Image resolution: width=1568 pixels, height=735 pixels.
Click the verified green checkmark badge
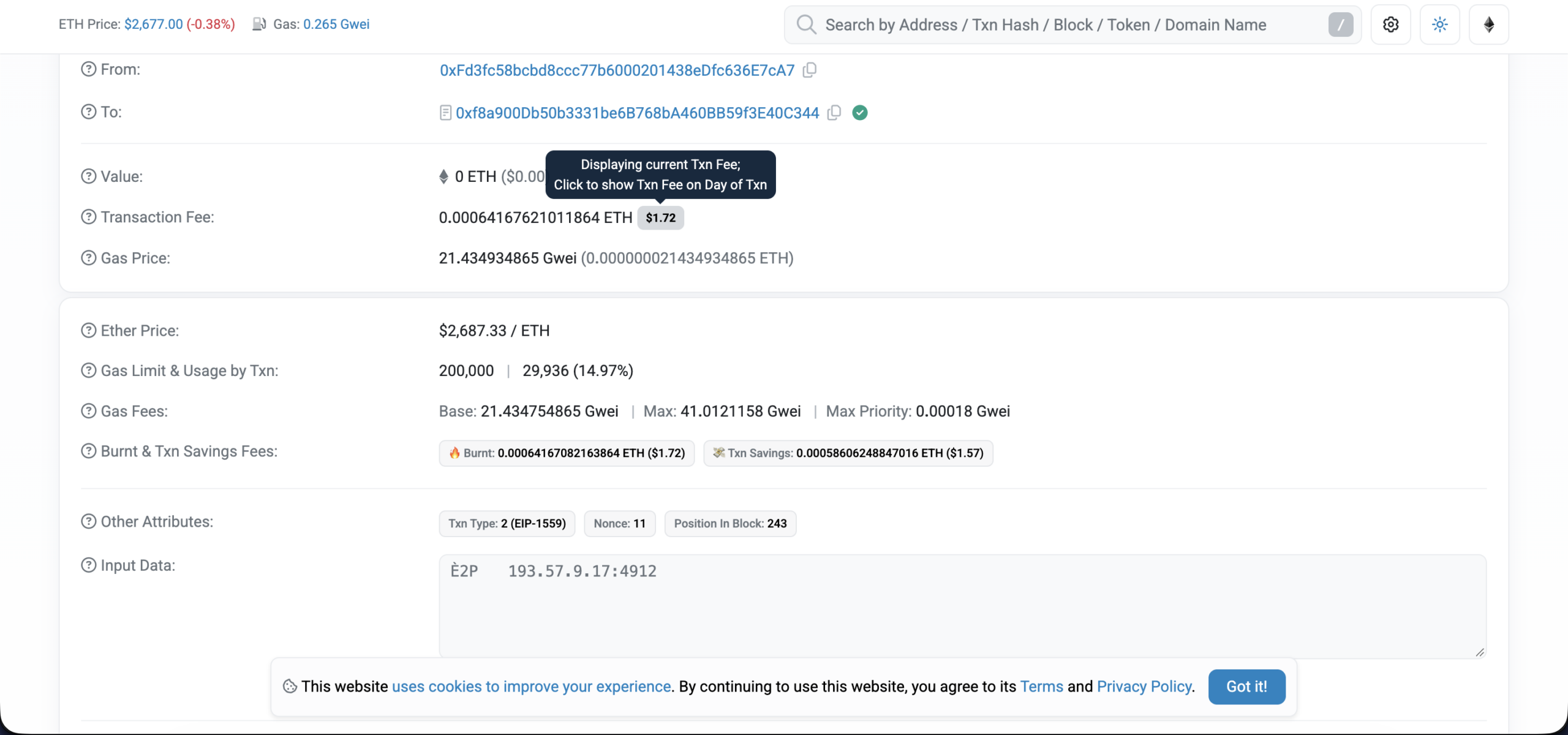coord(860,113)
